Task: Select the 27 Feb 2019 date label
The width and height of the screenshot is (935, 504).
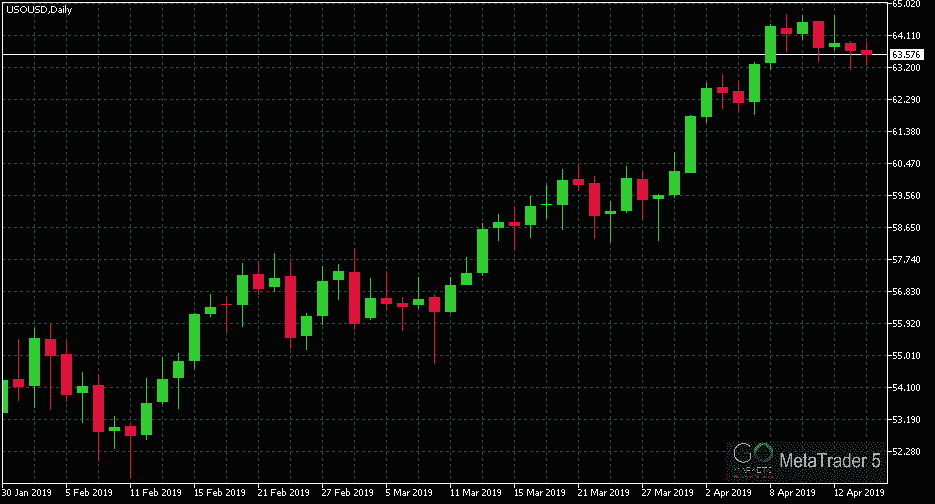Action: [x=348, y=493]
